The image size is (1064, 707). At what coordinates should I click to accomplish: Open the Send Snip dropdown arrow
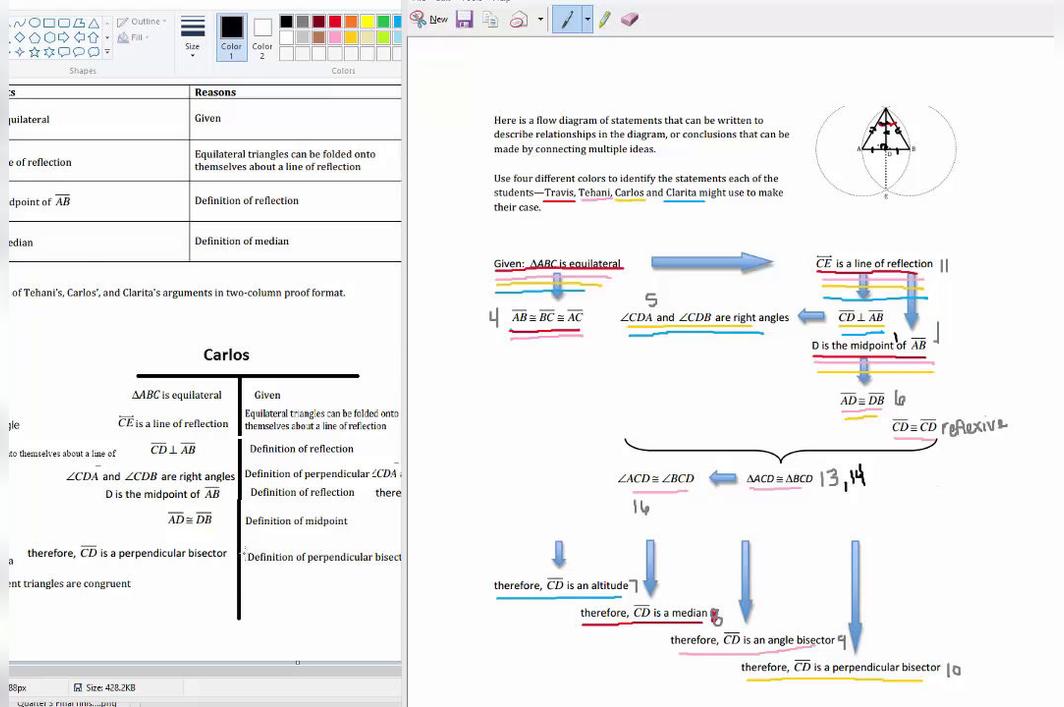coord(541,19)
